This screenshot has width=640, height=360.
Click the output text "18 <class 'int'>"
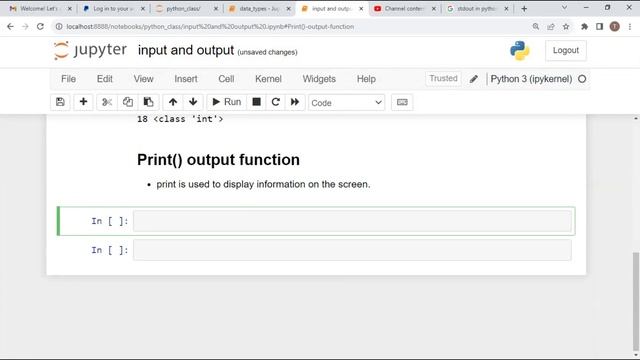[x=180, y=119]
